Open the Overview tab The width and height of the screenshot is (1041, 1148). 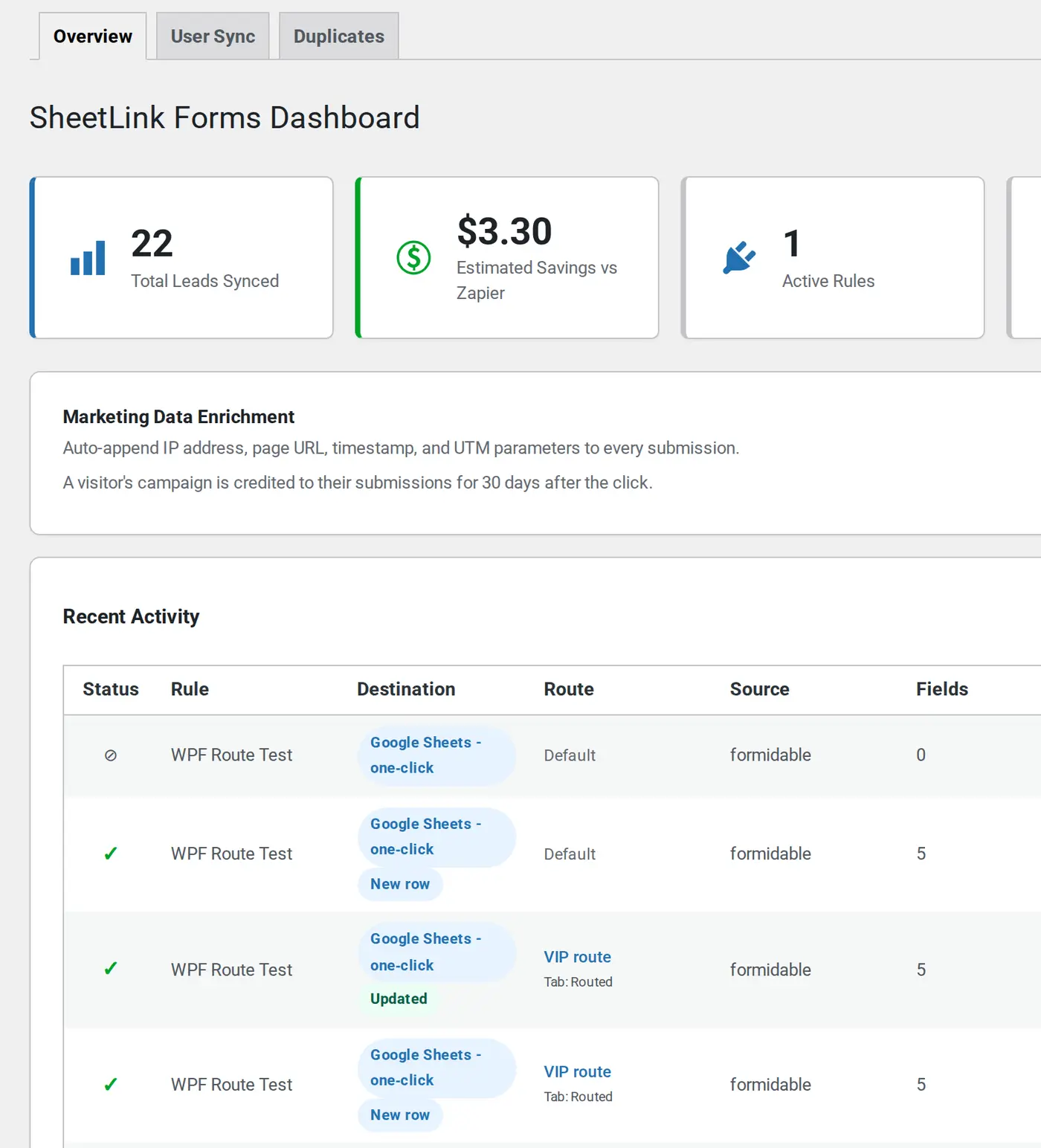(x=92, y=36)
